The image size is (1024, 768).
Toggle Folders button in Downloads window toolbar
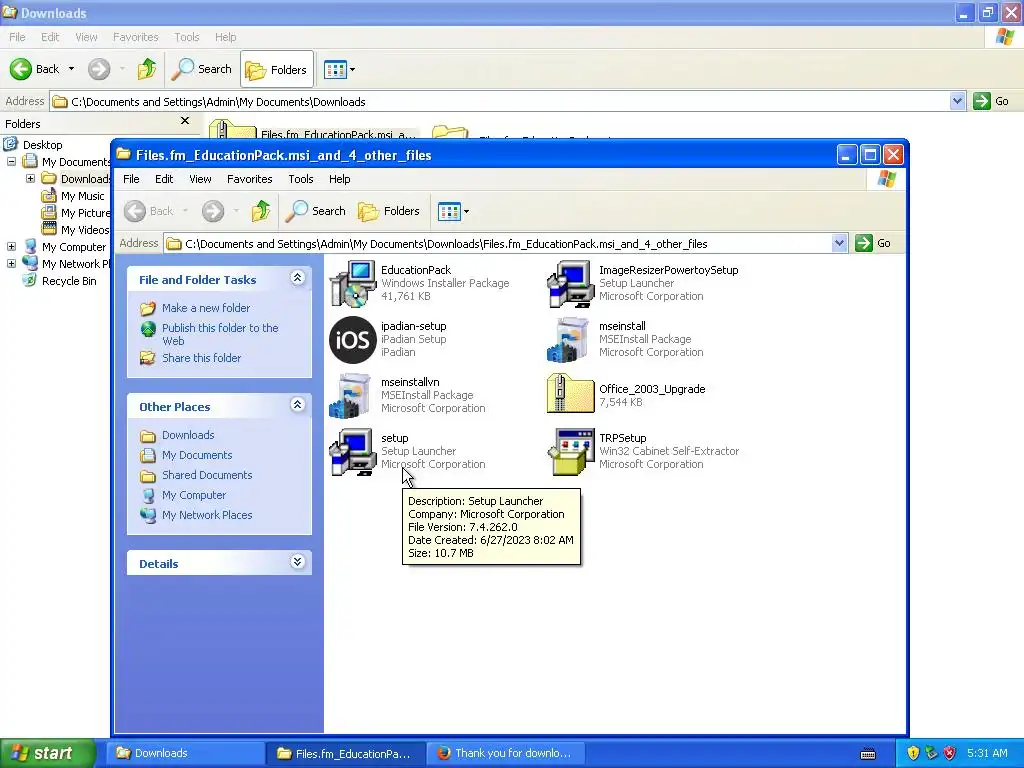click(x=277, y=69)
